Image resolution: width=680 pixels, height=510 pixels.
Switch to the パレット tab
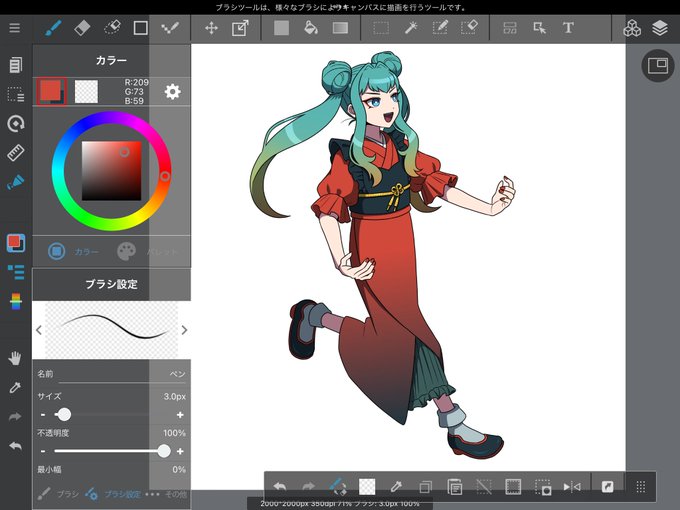148,252
